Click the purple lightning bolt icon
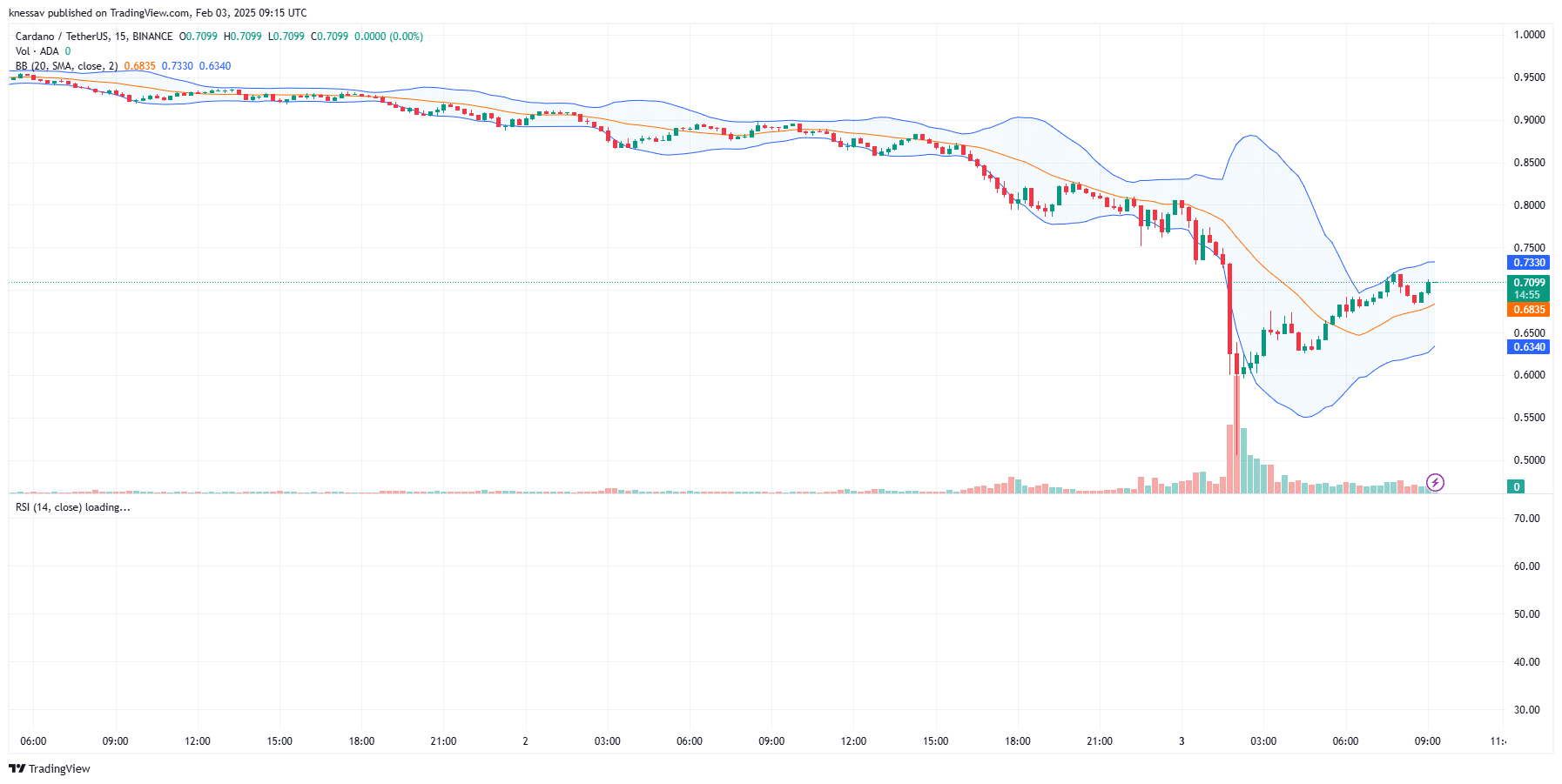 coord(1435,482)
